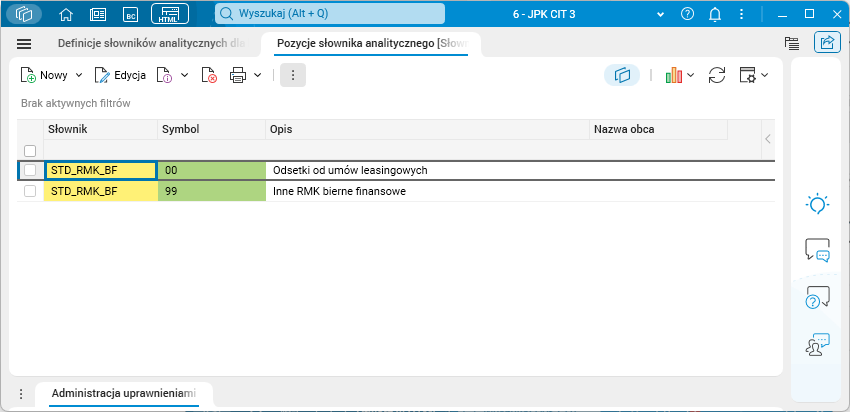
Task: Toggle the select-all checkbox under header
Action: click(x=30, y=150)
